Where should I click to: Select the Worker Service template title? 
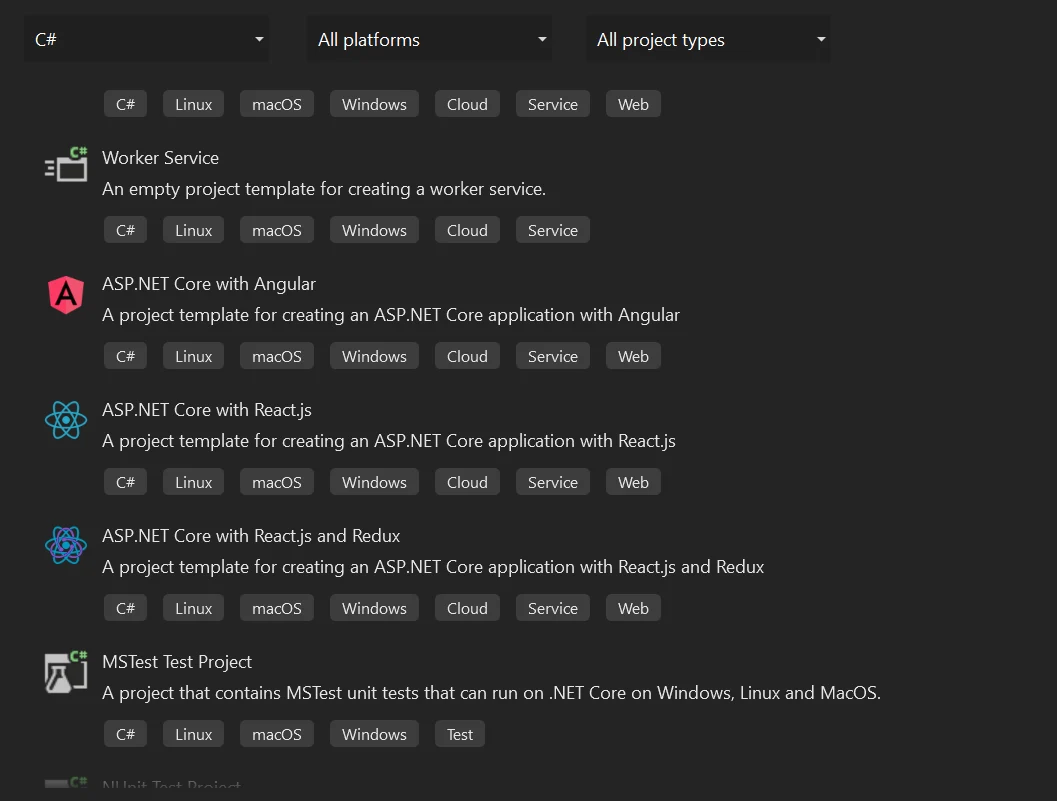[x=160, y=158]
